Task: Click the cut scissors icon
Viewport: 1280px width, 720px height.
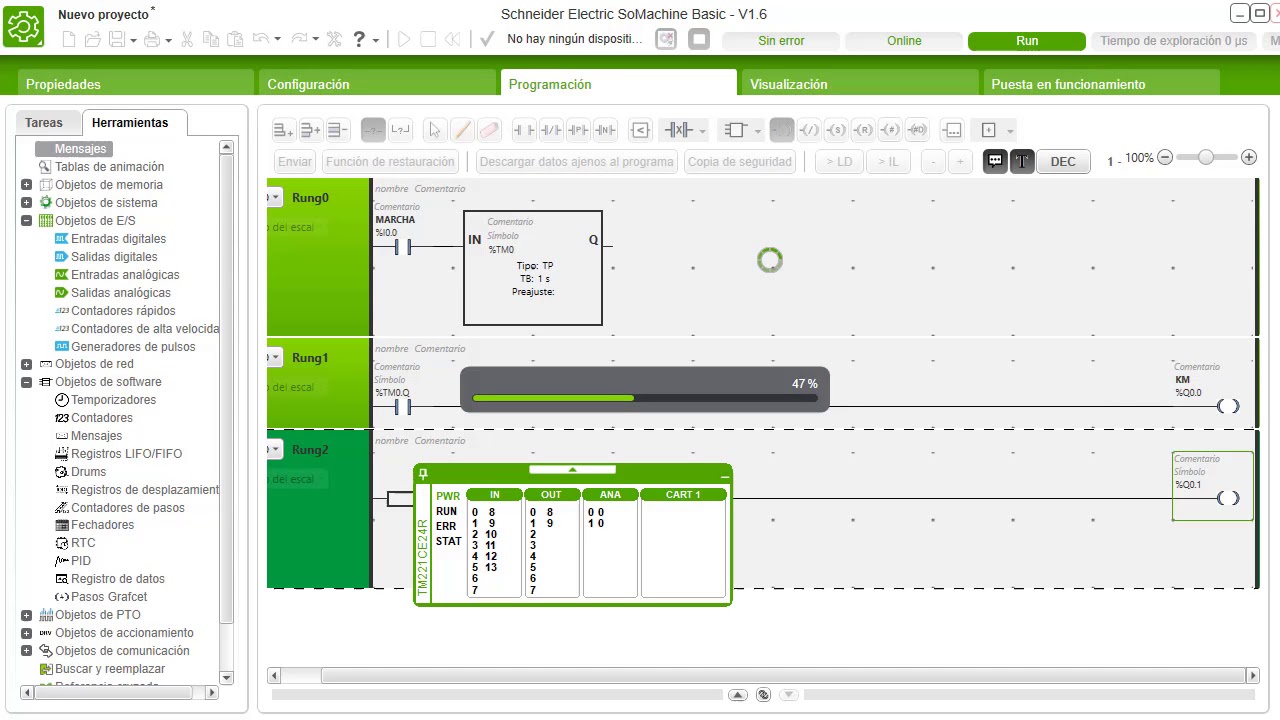Action: [x=186, y=40]
